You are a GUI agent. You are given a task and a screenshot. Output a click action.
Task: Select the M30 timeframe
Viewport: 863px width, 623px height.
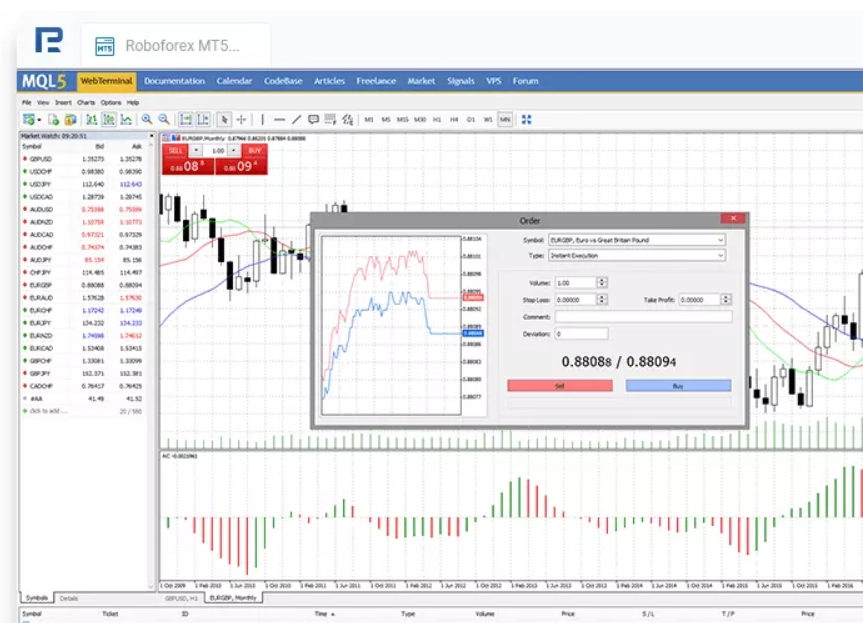420,119
